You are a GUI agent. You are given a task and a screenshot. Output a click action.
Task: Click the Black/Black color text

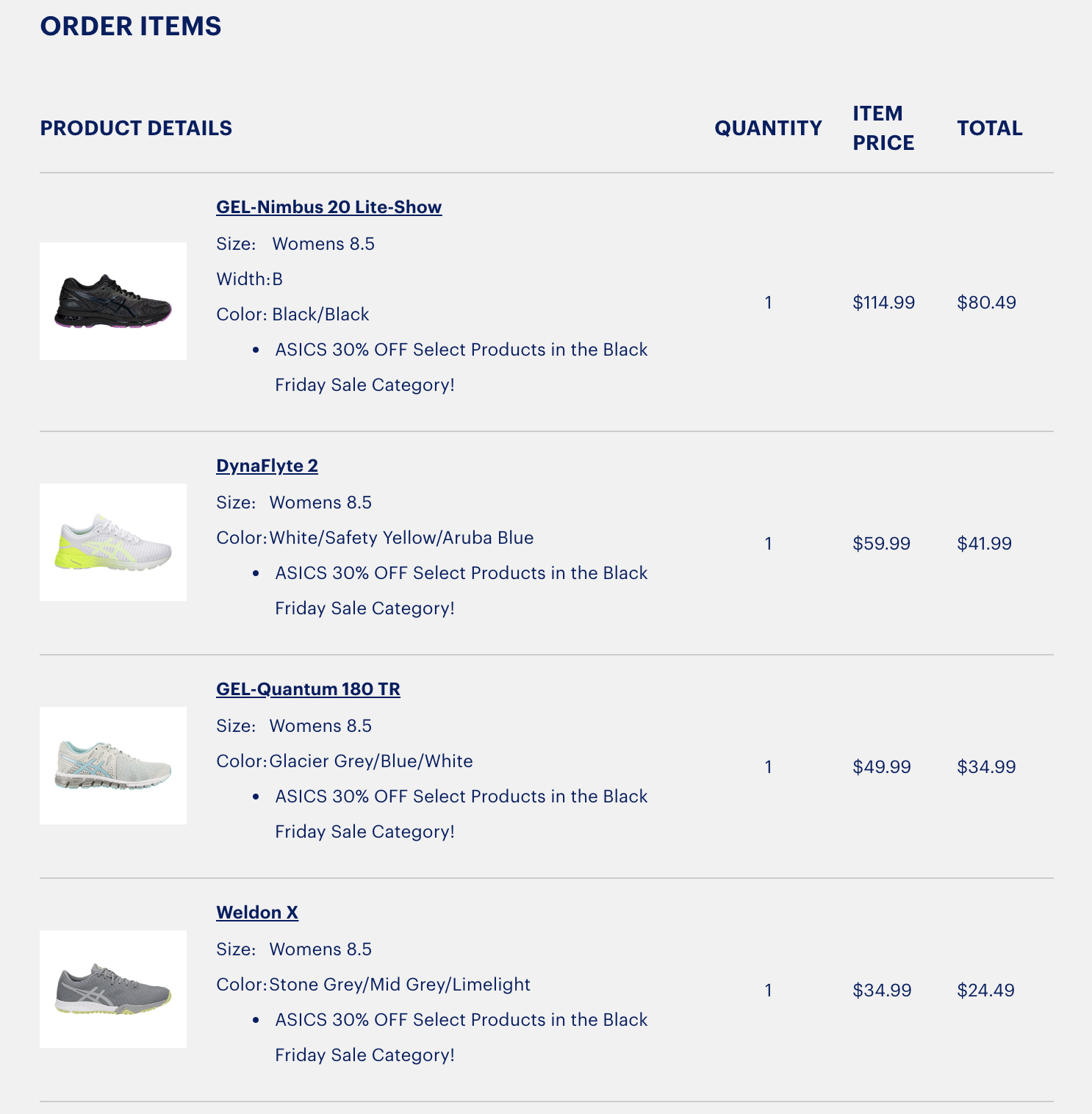(320, 315)
